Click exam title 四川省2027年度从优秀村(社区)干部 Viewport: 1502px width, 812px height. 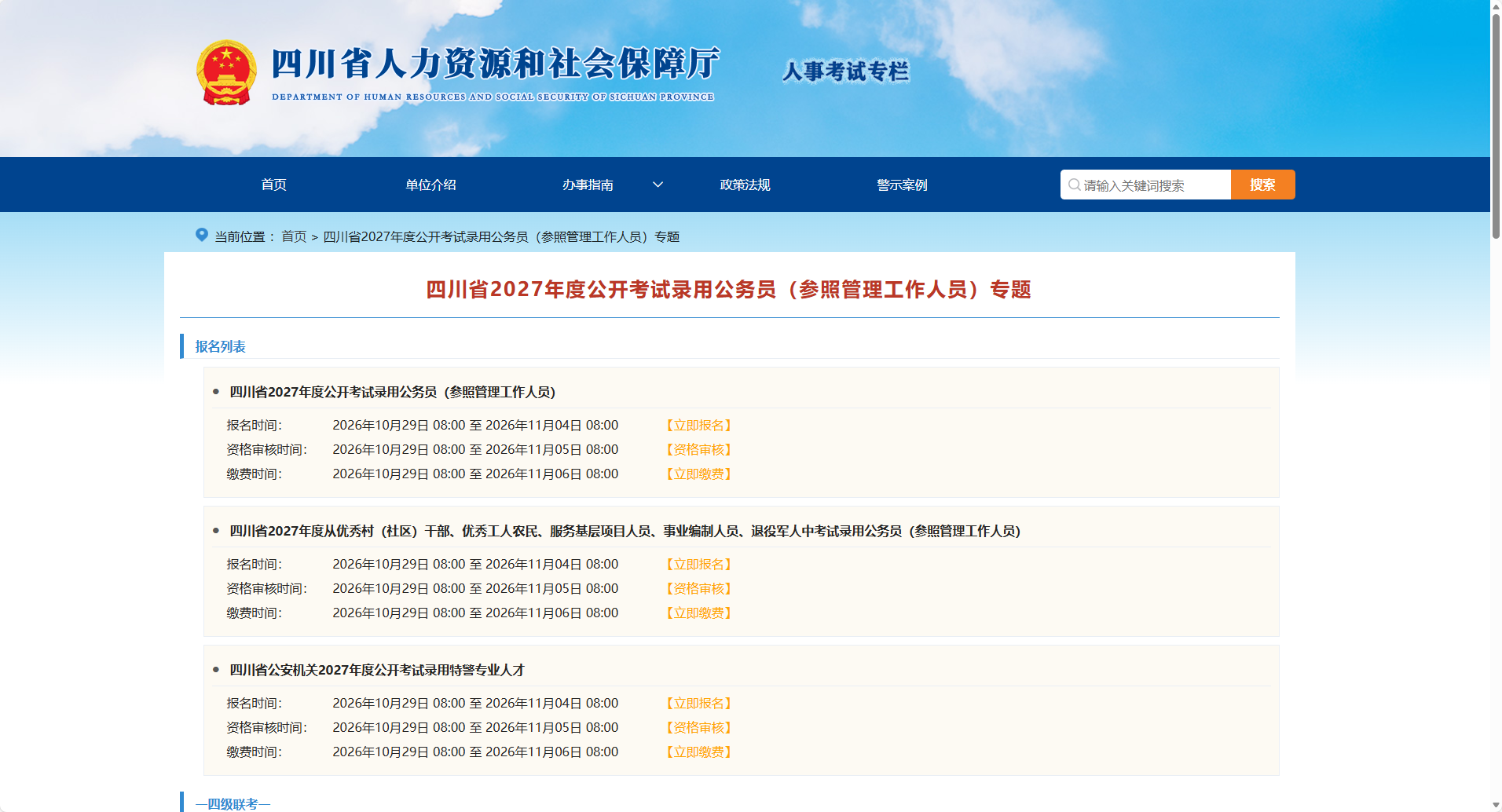click(x=625, y=531)
